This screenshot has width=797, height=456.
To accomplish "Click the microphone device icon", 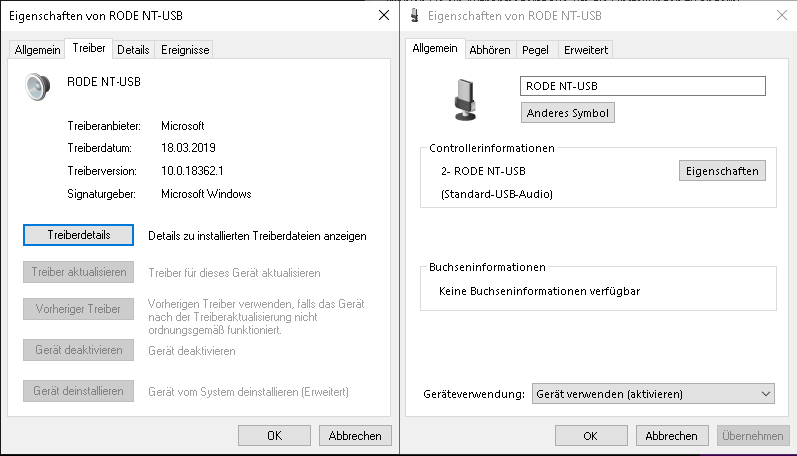I will pos(465,100).
